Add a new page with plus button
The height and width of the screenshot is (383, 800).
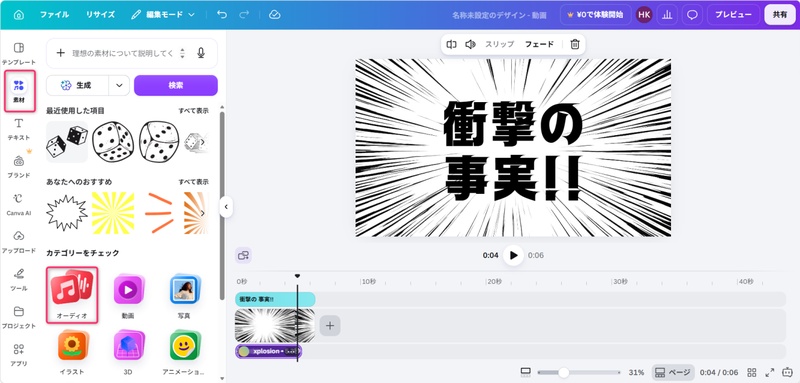coord(330,325)
